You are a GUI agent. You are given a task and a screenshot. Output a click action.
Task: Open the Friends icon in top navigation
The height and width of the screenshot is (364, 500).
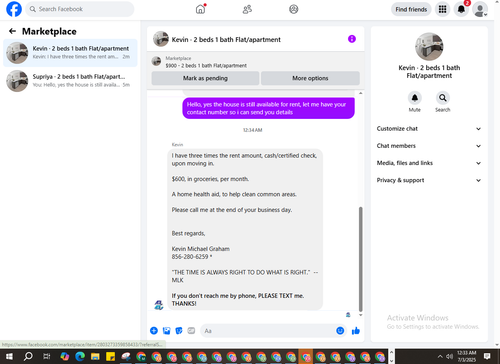pos(247,9)
